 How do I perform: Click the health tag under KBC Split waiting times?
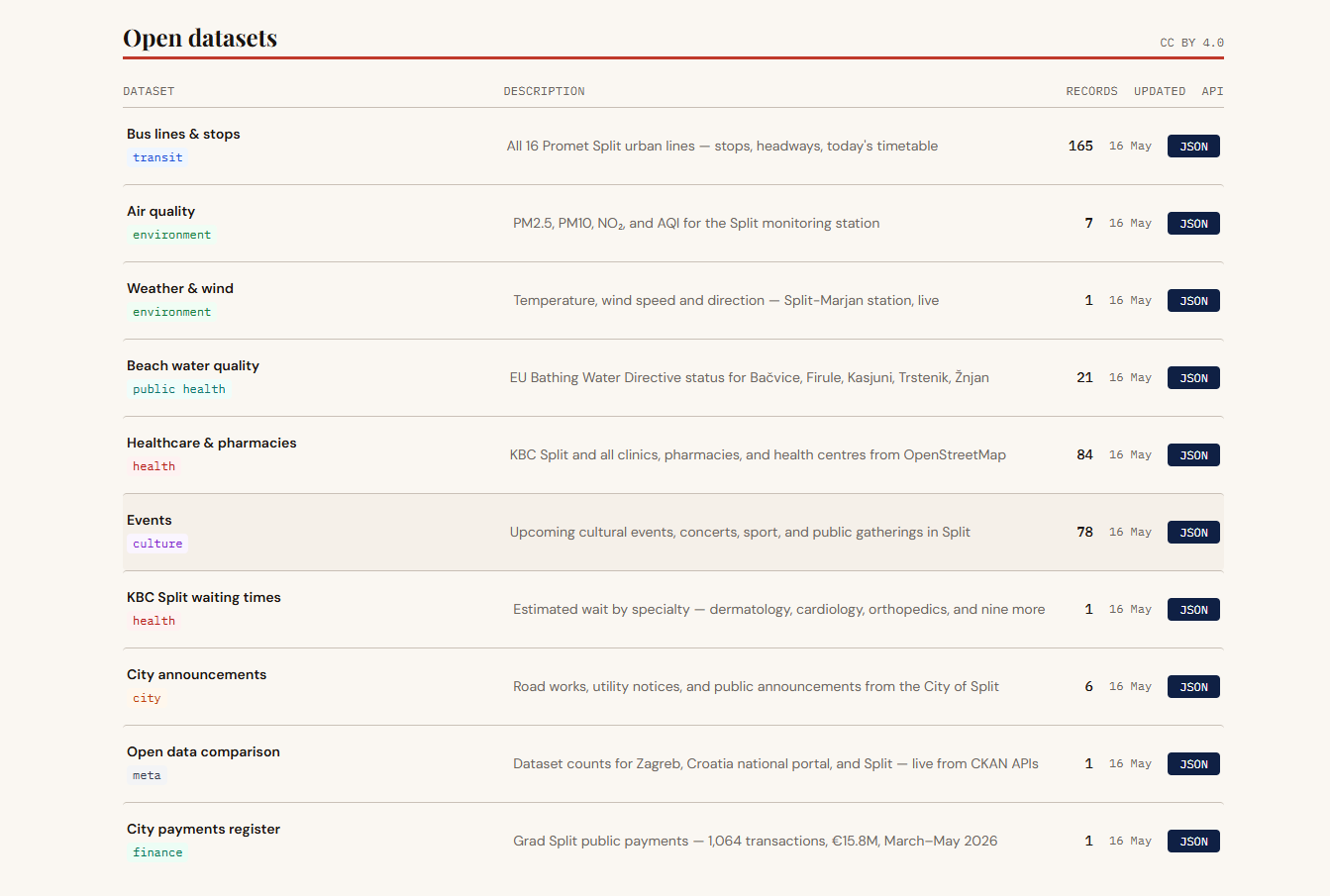[x=153, y=621]
